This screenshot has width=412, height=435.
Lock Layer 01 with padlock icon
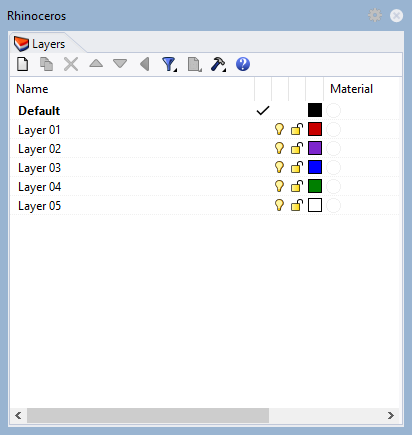297,129
